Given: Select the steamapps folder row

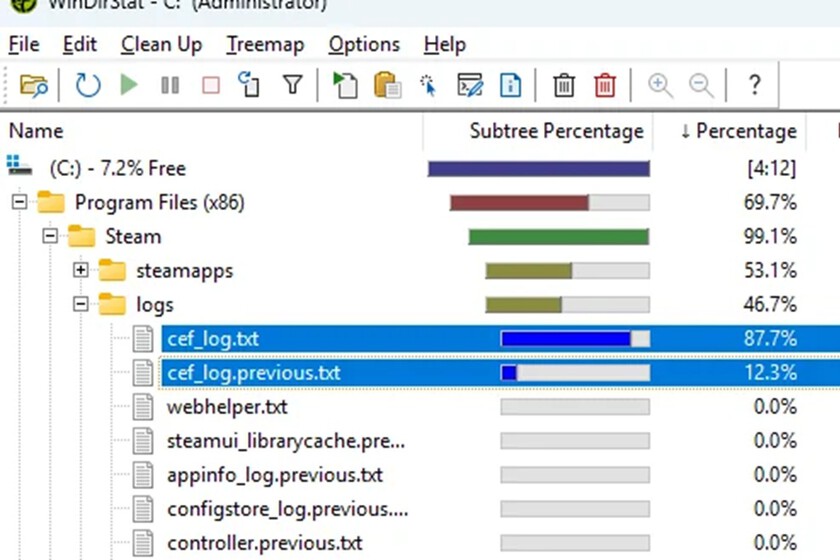Looking at the screenshot, I should pyautogui.click(x=420, y=270).
